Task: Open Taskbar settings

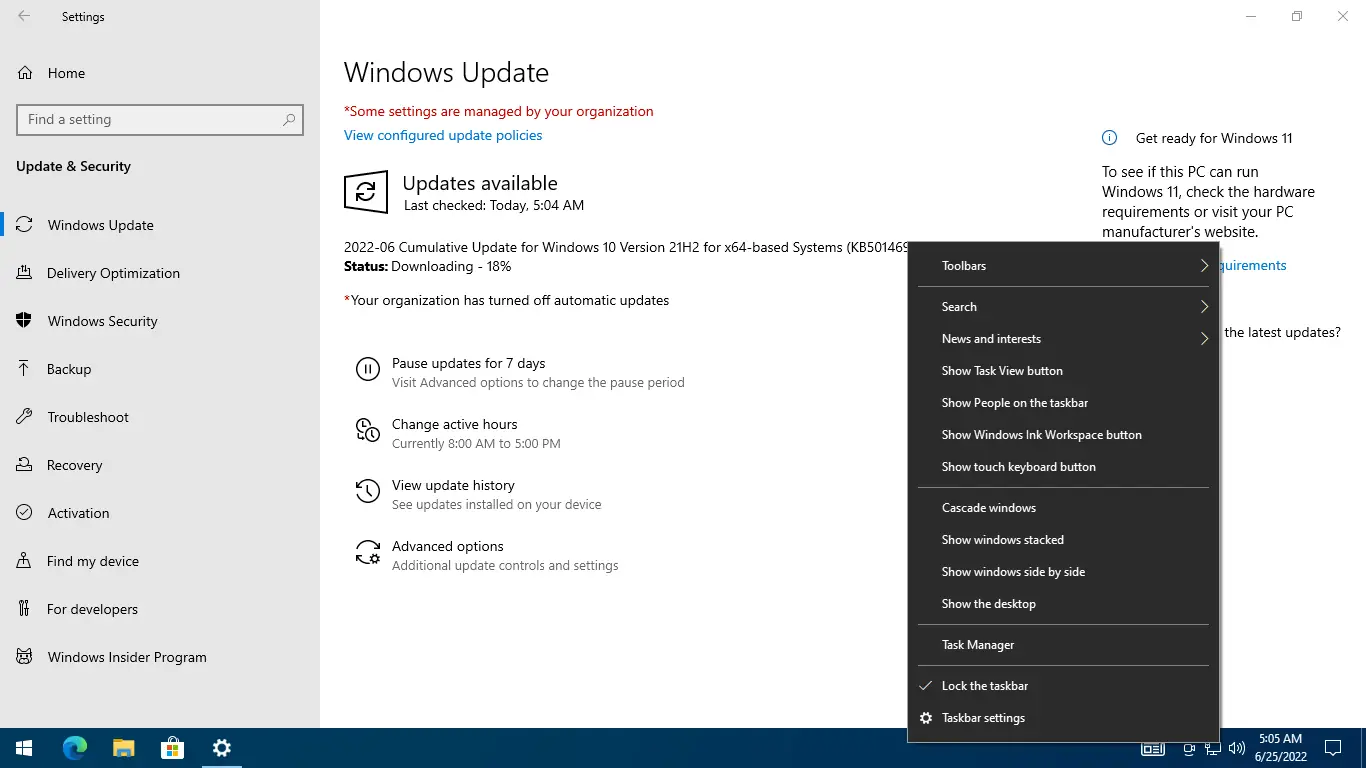Action: [x=1063, y=718]
